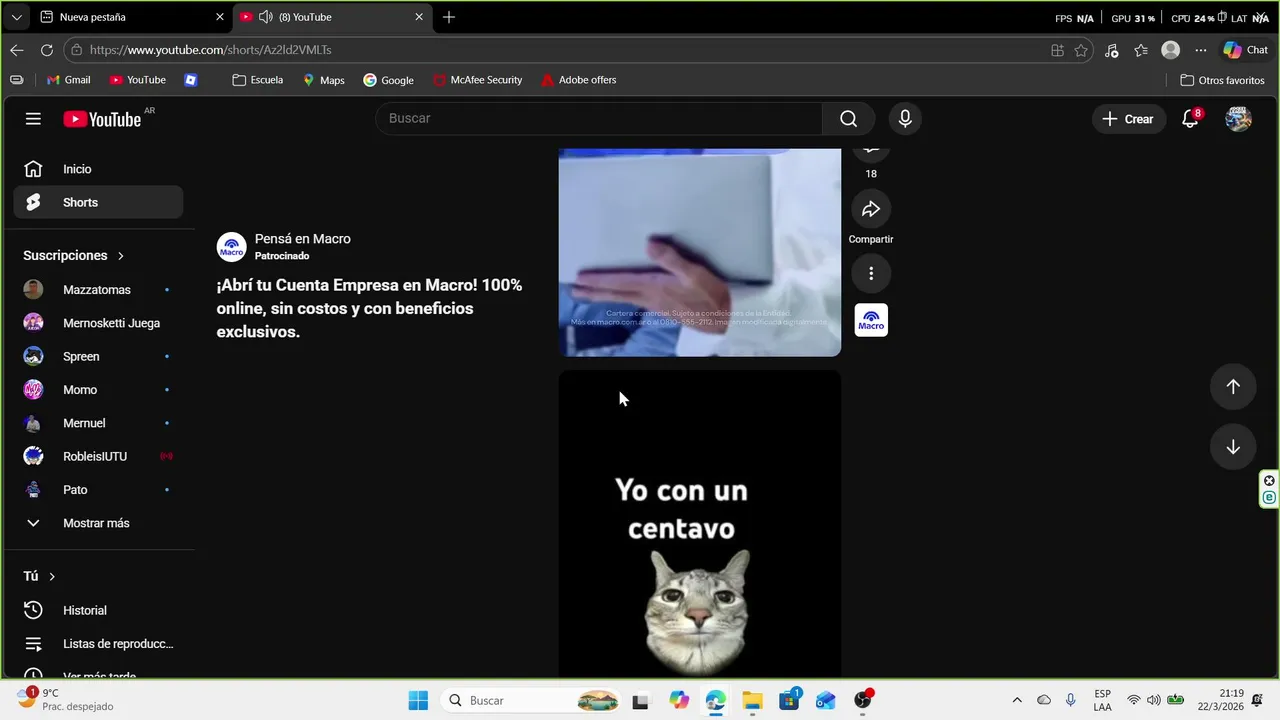Show hidden system tray icons
The image size is (1280, 720).
click(1017, 701)
